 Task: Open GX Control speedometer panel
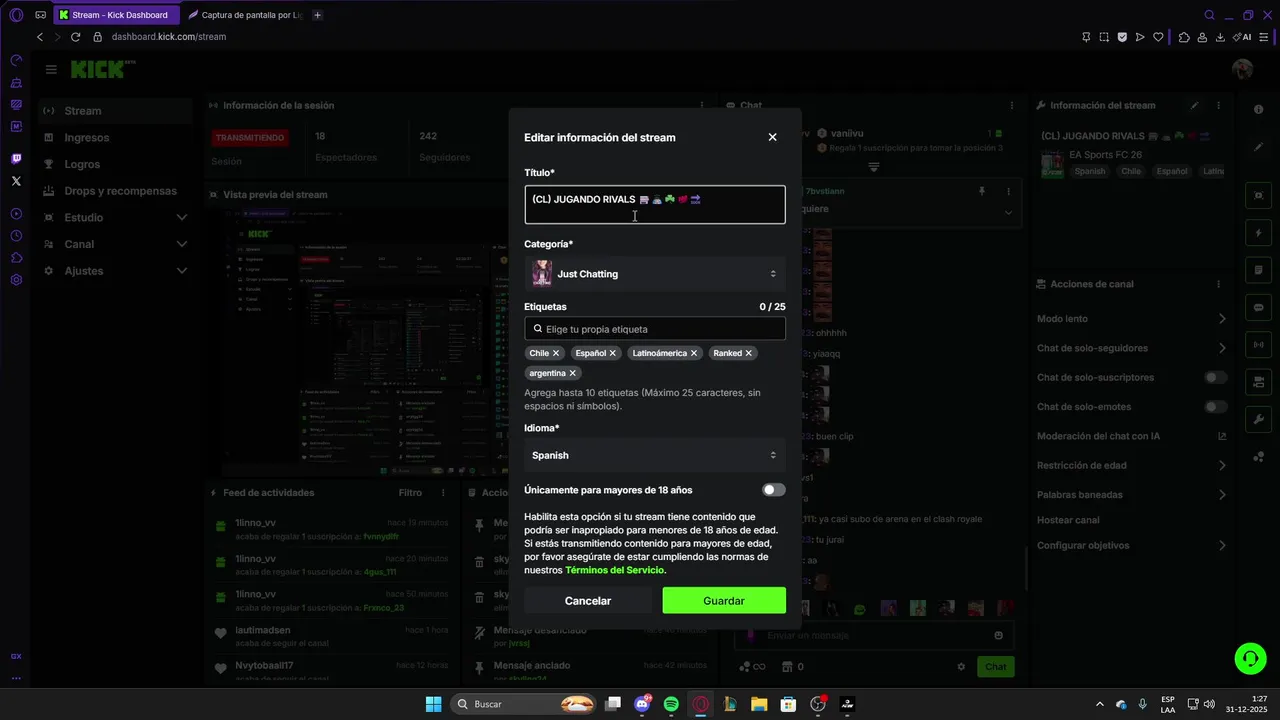click(x=16, y=61)
